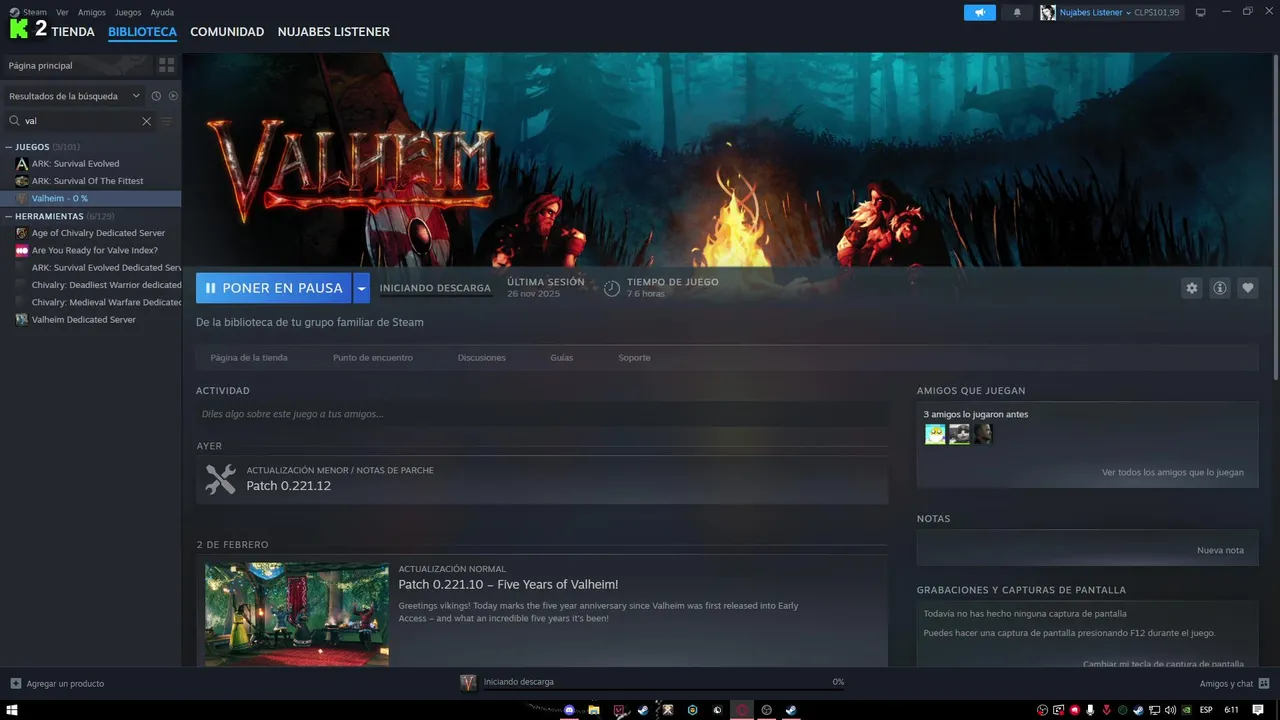Screen dimensions: 1280x720
Task: Open Discusiones link
Action: point(482,357)
